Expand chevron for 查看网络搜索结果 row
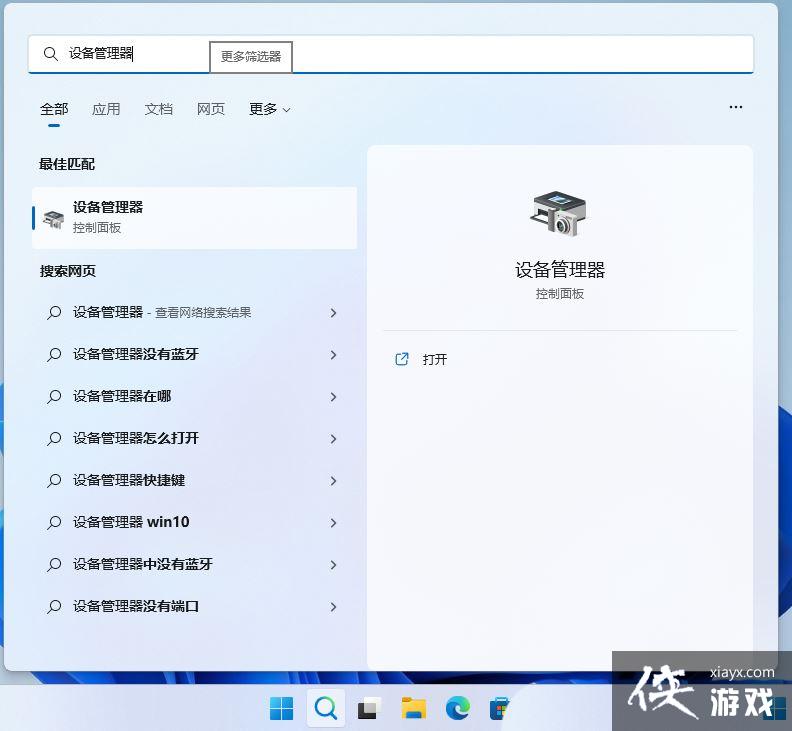Screen dimensions: 792x731 pos(333,313)
